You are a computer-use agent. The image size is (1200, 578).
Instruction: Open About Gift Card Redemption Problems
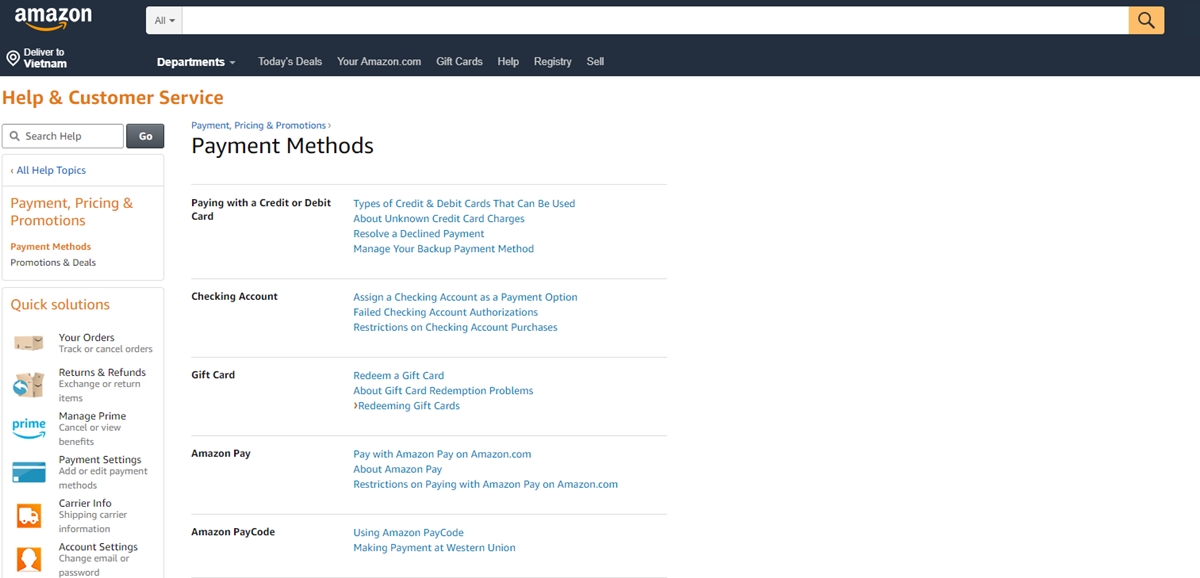pos(443,390)
